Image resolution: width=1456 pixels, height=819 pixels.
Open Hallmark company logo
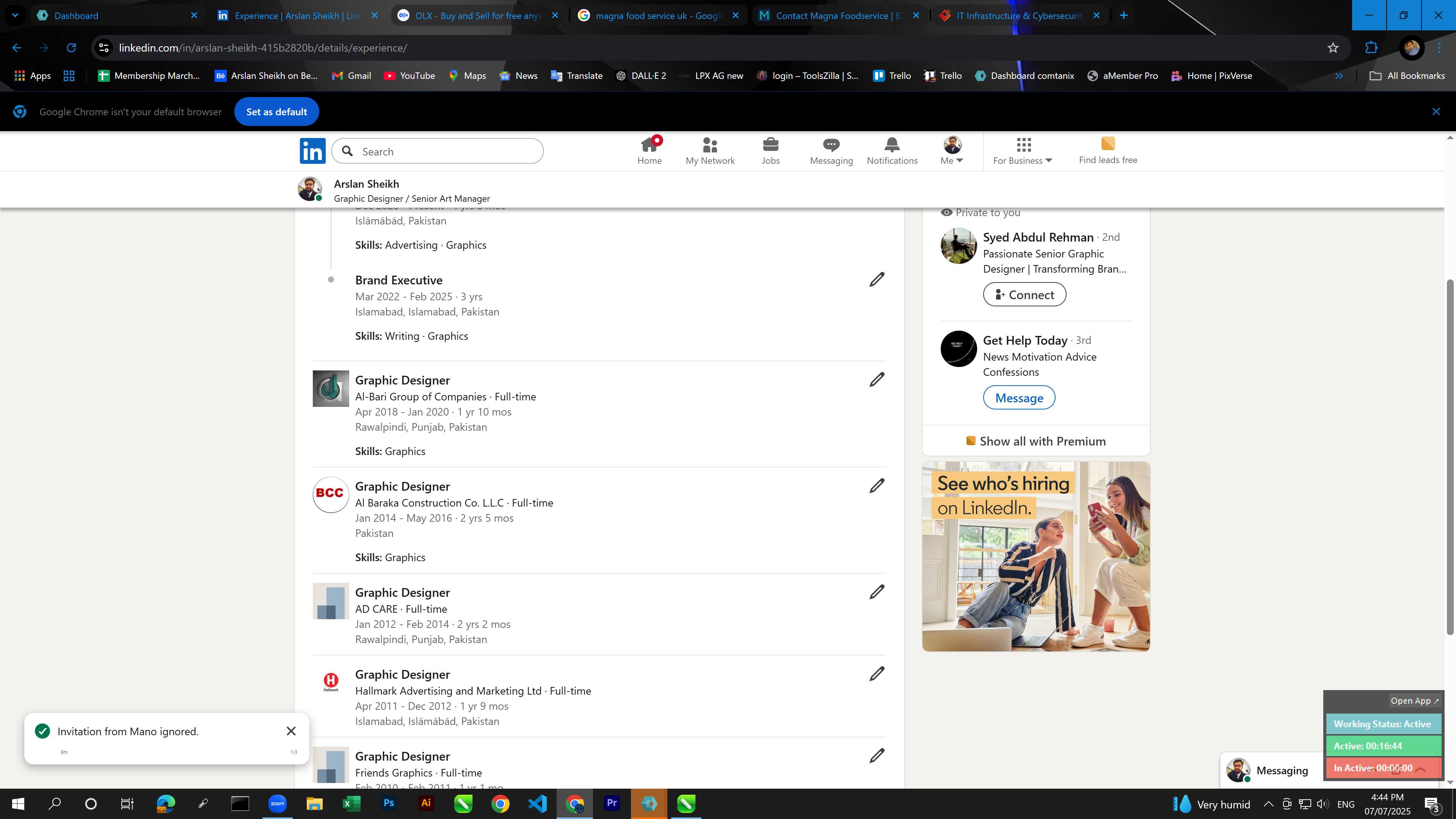click(331, 683)
